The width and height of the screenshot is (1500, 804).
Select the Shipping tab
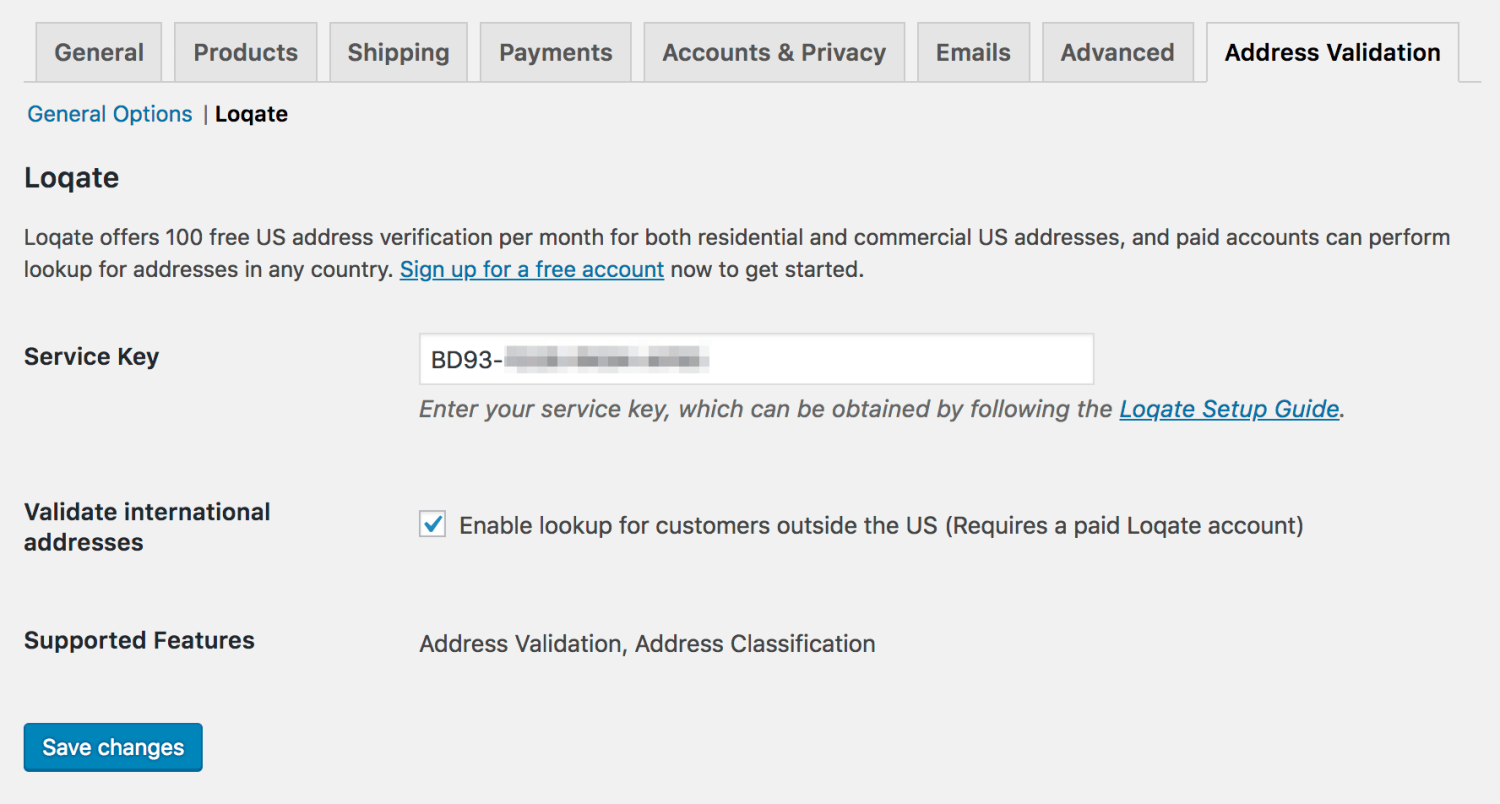[398, 51]
